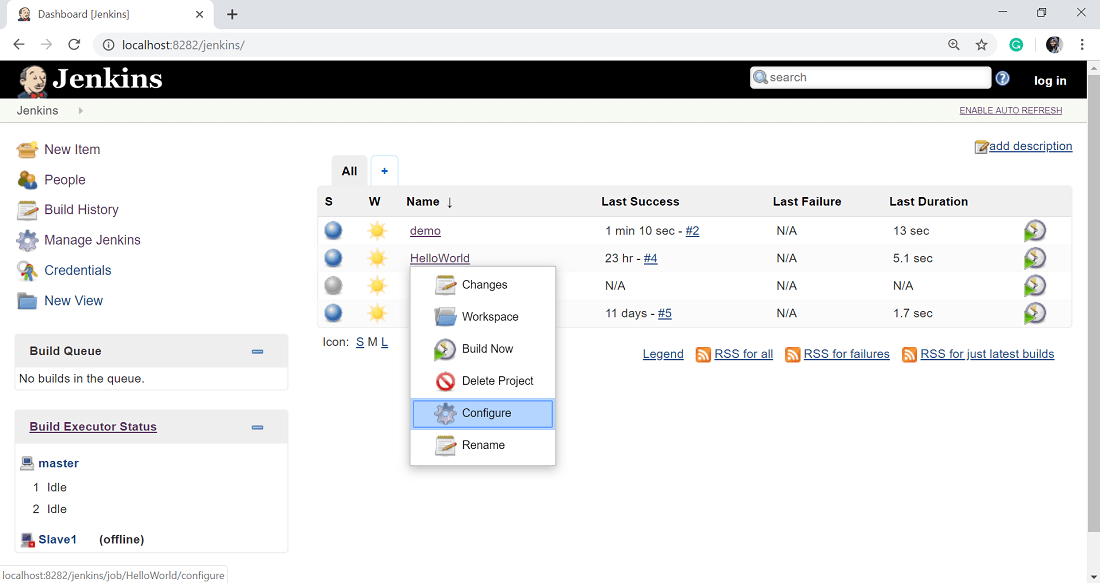
Task: Click ENABLE AUTO REFRESH link
Action: pyautogui.click(x=1011, y=111)
